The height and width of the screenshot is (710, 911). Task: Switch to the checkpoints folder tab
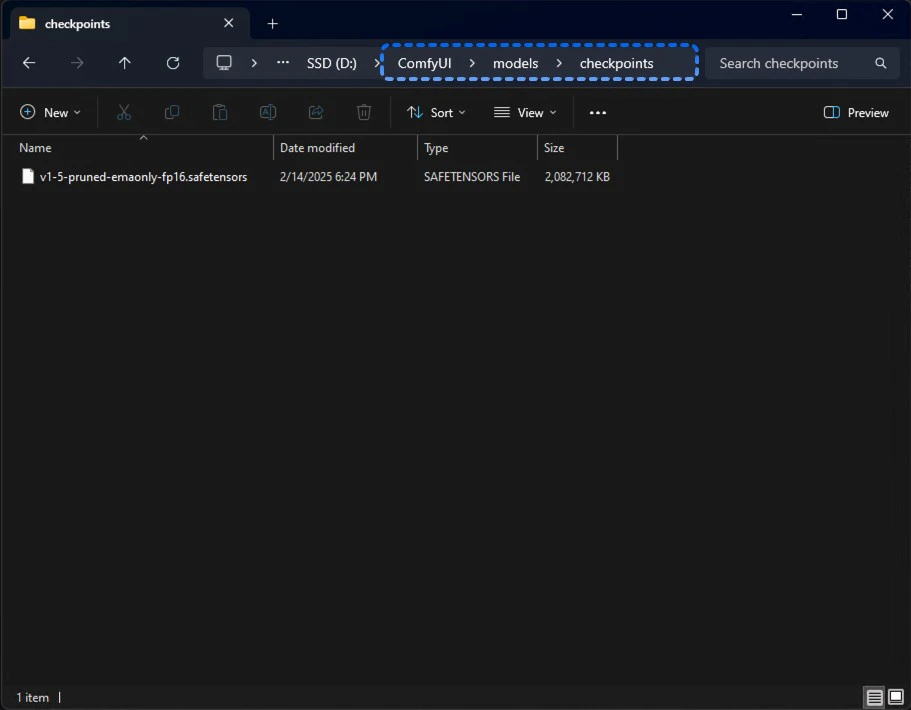(75, 22)
